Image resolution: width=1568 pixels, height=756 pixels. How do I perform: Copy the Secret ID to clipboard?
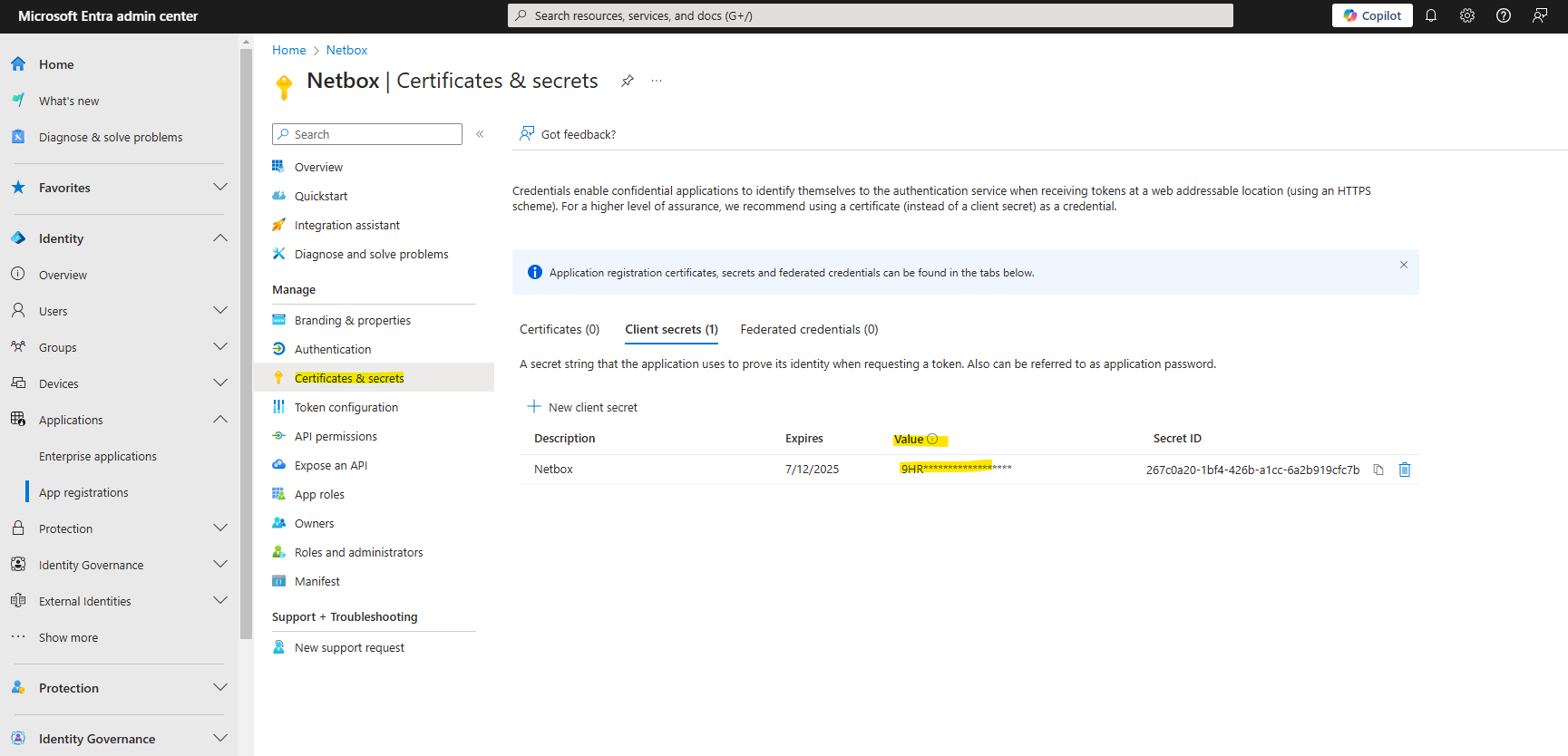(x=1378, y=470)
